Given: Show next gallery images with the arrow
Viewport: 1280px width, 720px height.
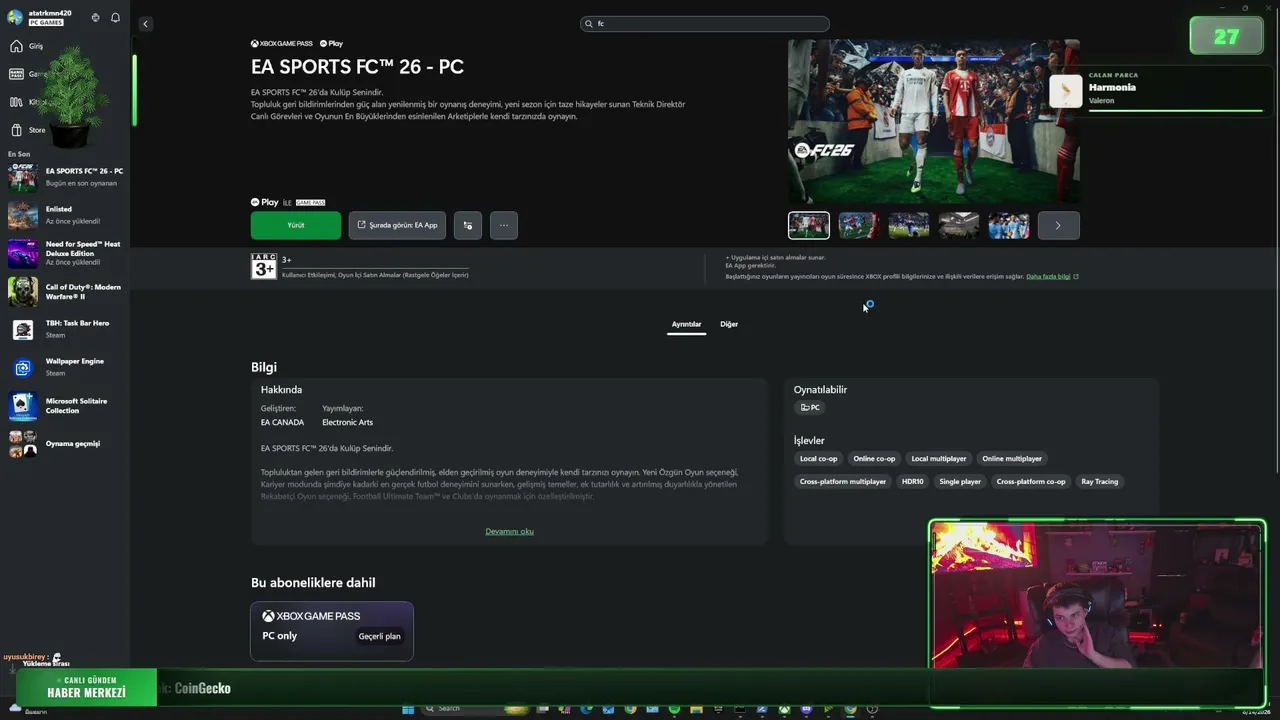Looking at the screenshot, I should [1059, 225].
